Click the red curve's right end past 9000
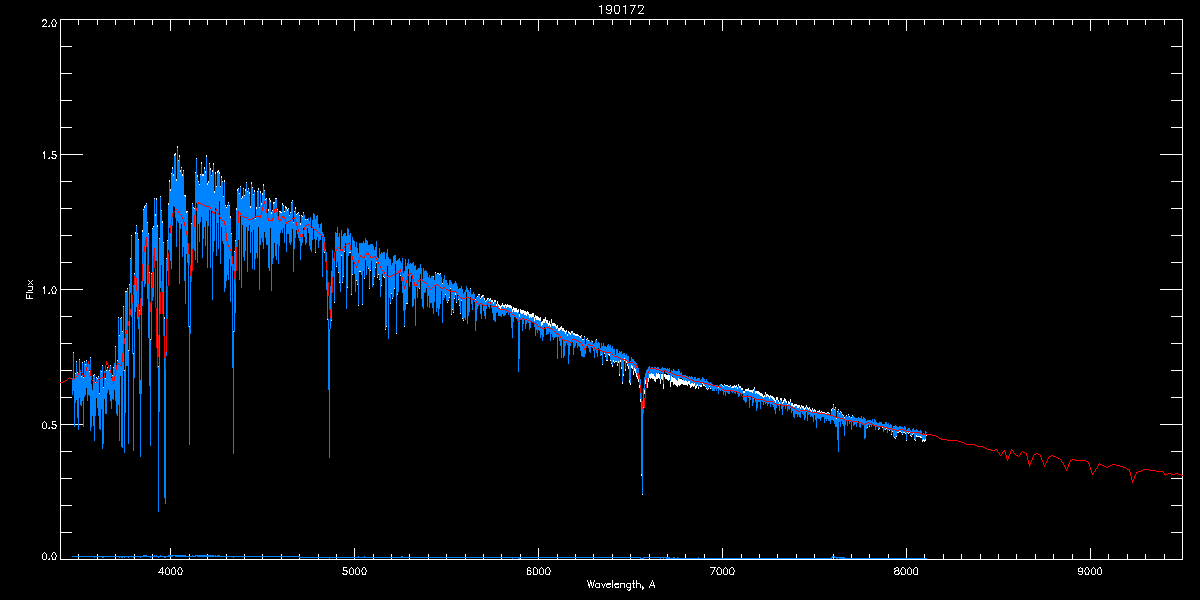This screenshot has height=600, width=1200. click(1180, 474)
